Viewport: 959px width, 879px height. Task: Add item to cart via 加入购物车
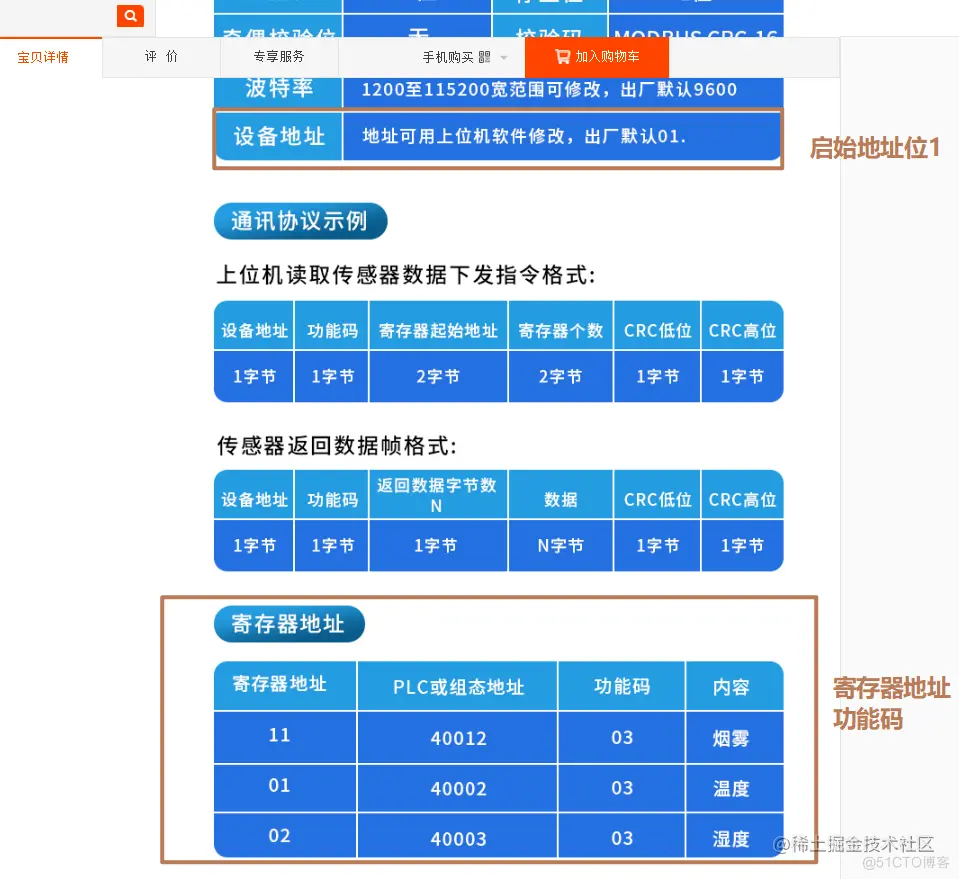(597, 57)
